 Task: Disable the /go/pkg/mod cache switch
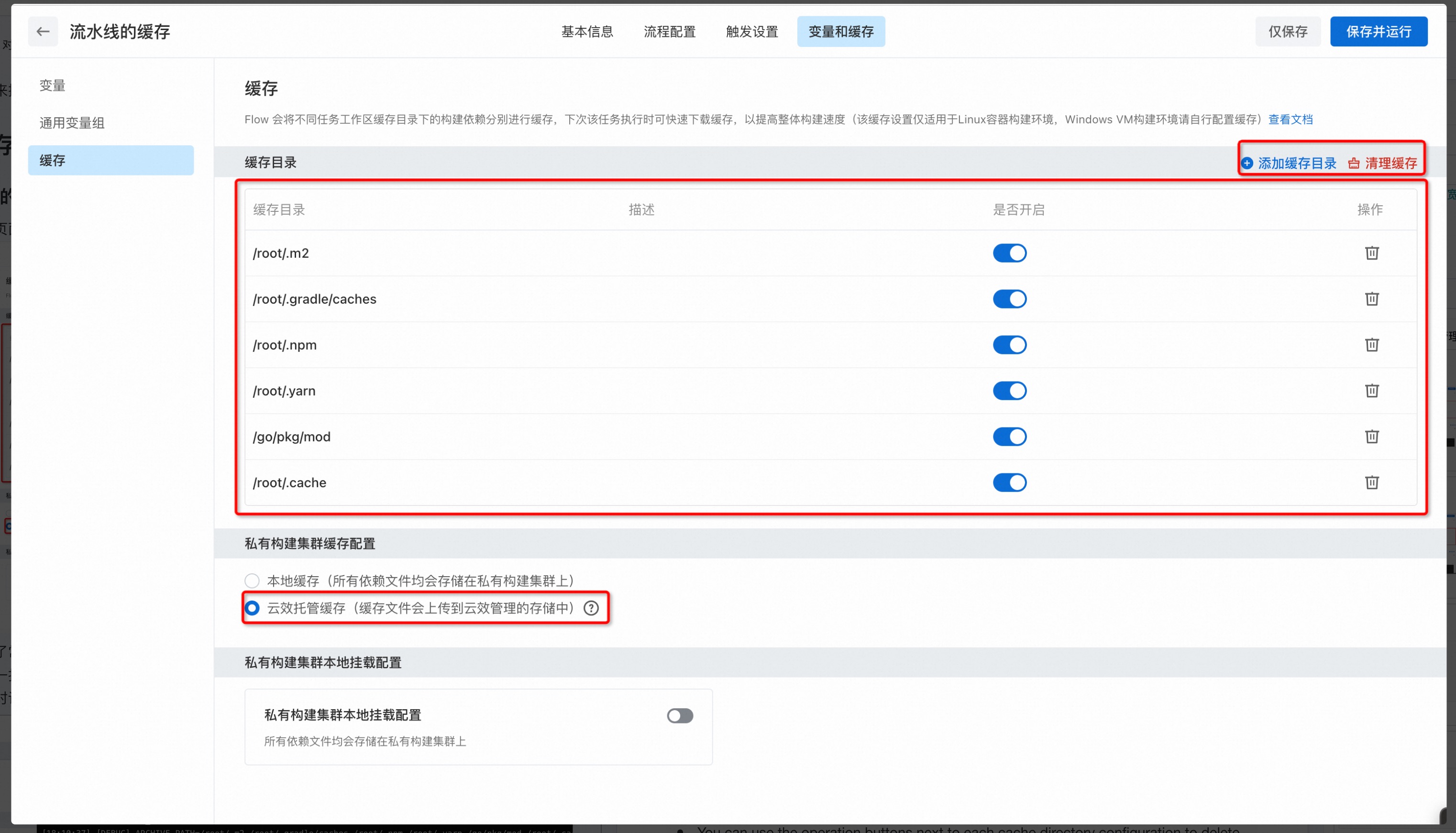1009,437
